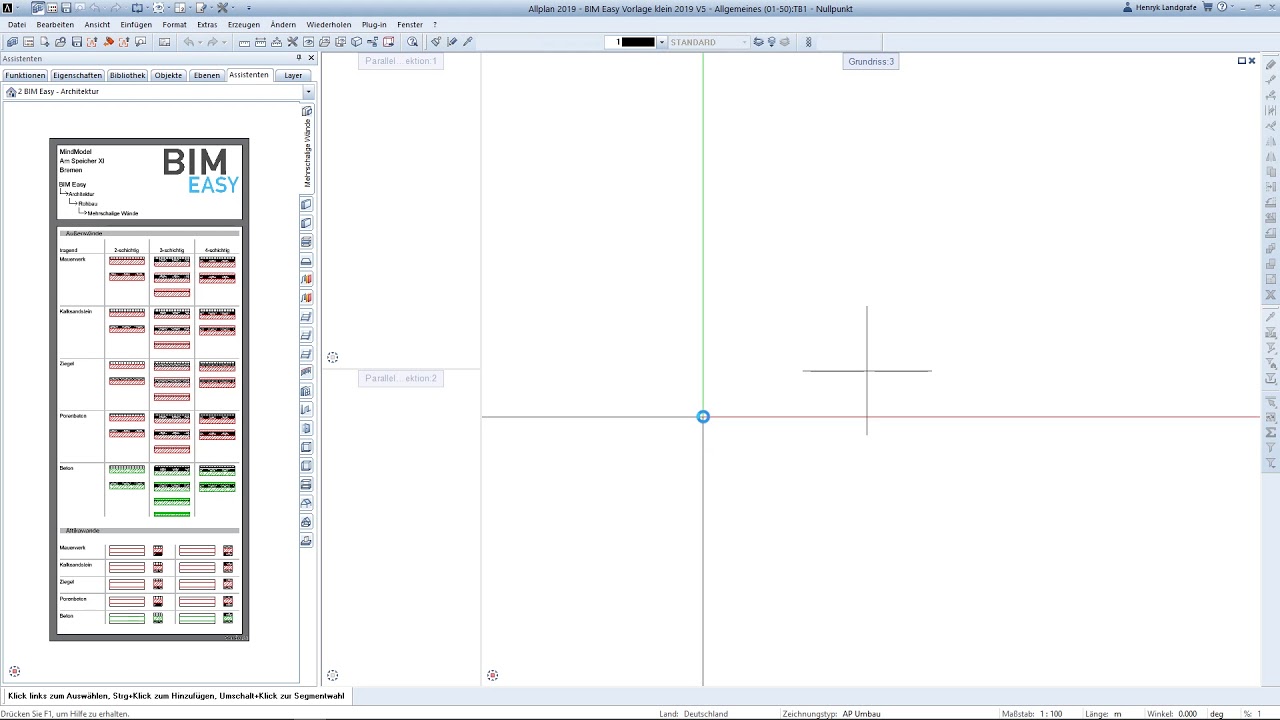This screenshot has width=1280, height=720.
Task: Click the measure ruler icon in toolbar
Action: [x=244, y=42]
